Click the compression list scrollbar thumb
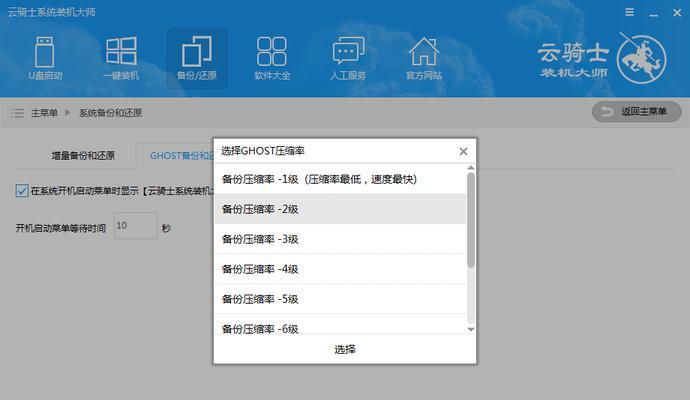Screen dimensions: 690x400 (471, 220)
